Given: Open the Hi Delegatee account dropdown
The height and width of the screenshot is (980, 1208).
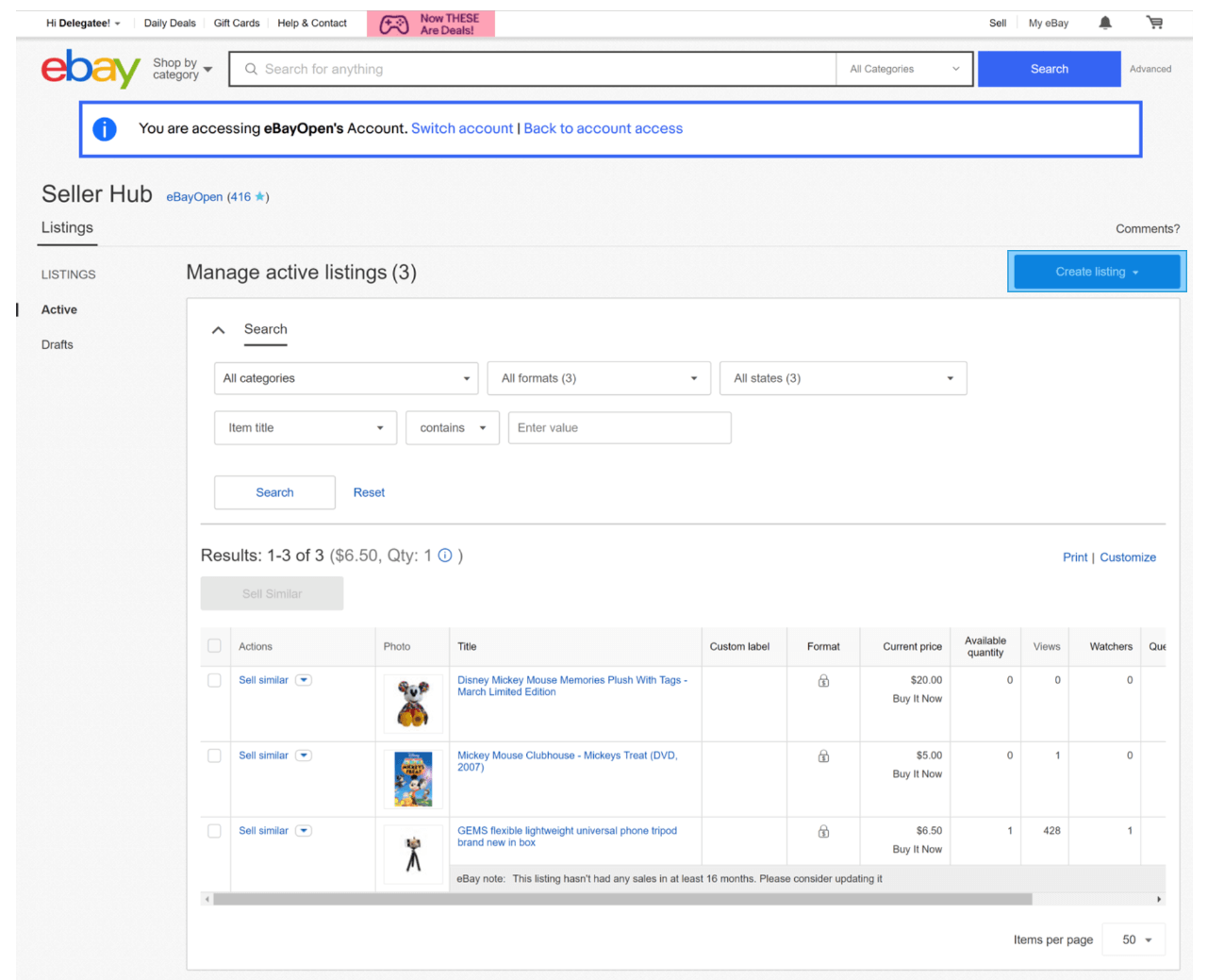Looking at the screenshot, I should pos(83,24).
